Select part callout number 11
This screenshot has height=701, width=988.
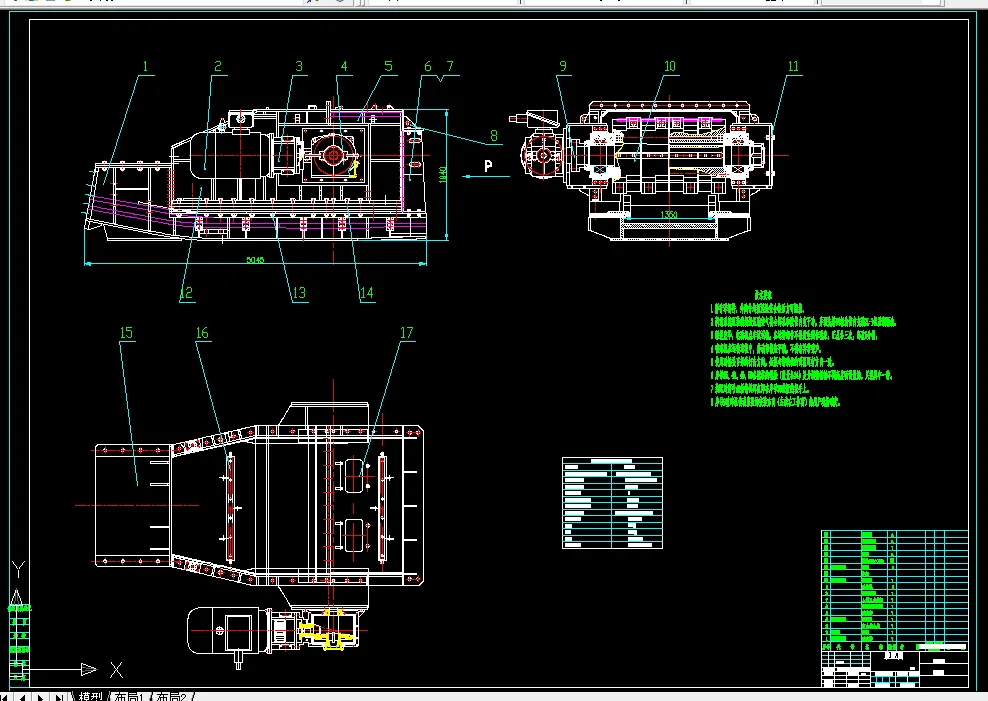[793, 66]
